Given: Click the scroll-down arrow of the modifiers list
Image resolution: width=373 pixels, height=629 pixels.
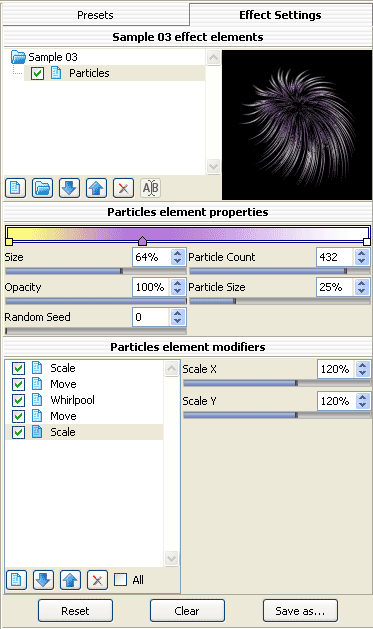Looking at the screenshot, I should (x=171, y=558).
